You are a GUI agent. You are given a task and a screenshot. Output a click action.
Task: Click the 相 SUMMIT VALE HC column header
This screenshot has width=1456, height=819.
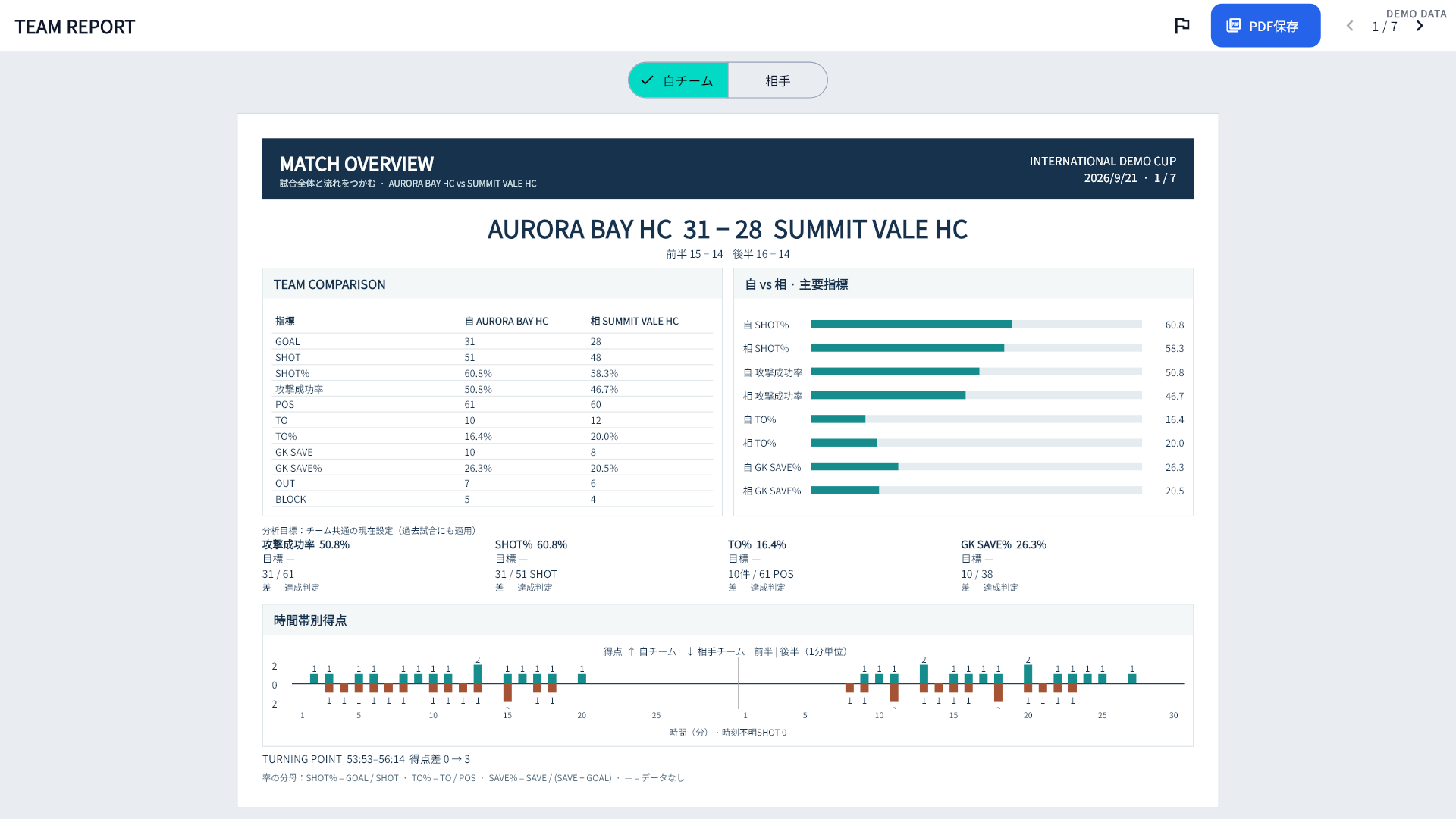coord(635,321)
